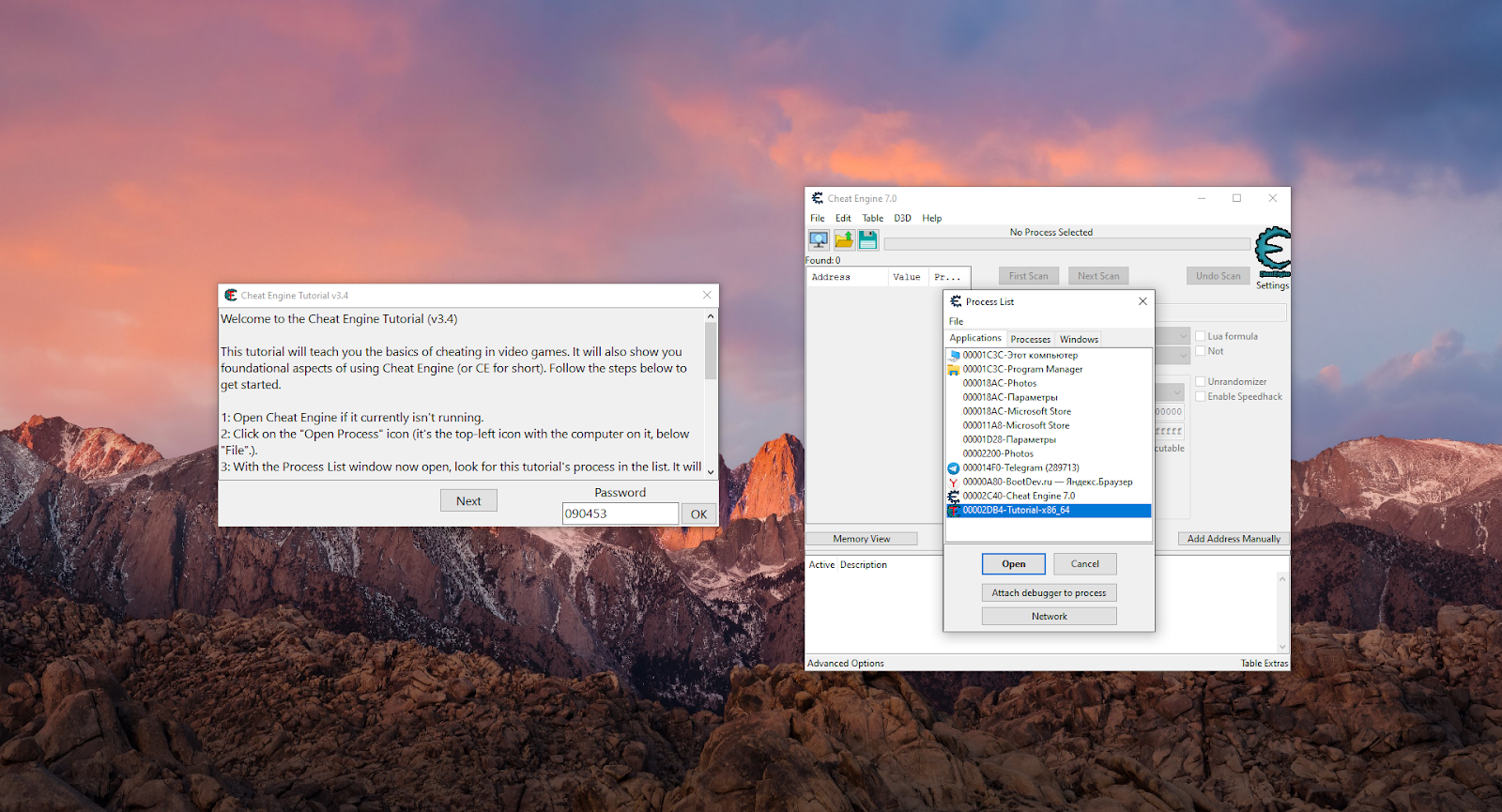Select '00002DB4-Tutorial-x86_64' row

1049,511
